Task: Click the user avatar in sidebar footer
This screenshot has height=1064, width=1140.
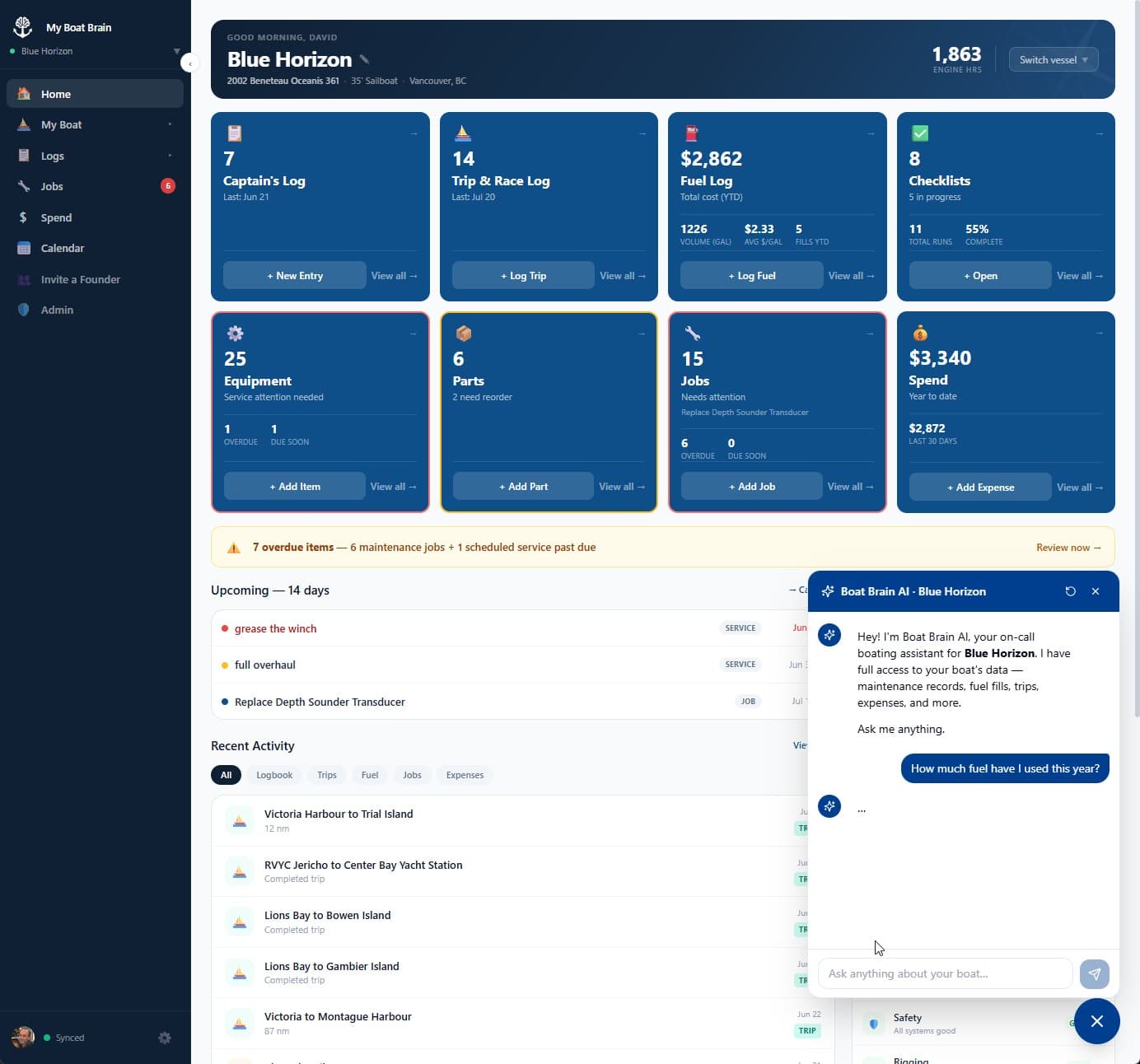Action: coord(23,1037)
